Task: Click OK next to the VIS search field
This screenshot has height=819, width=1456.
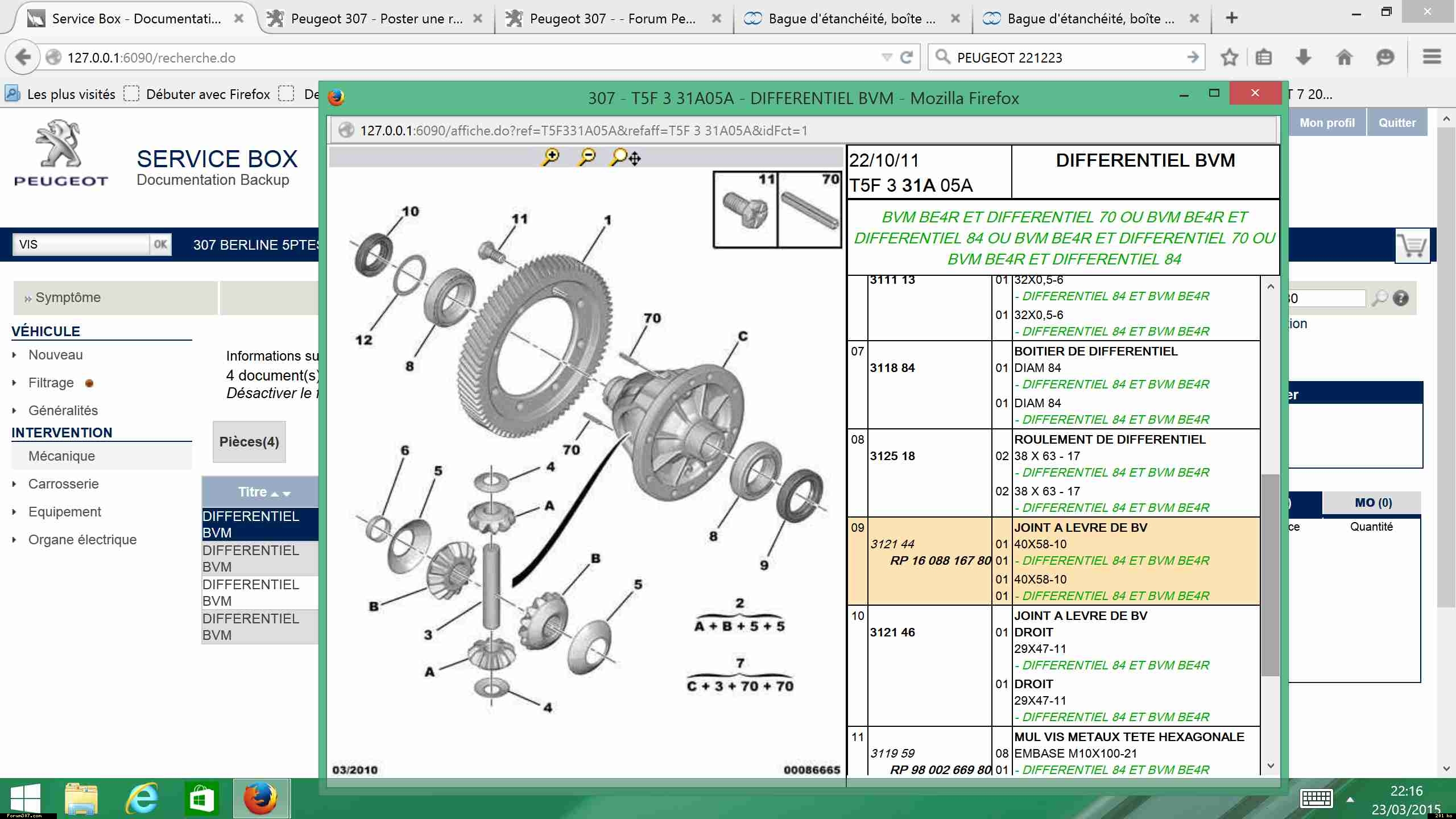Action: tap(160, 245)
